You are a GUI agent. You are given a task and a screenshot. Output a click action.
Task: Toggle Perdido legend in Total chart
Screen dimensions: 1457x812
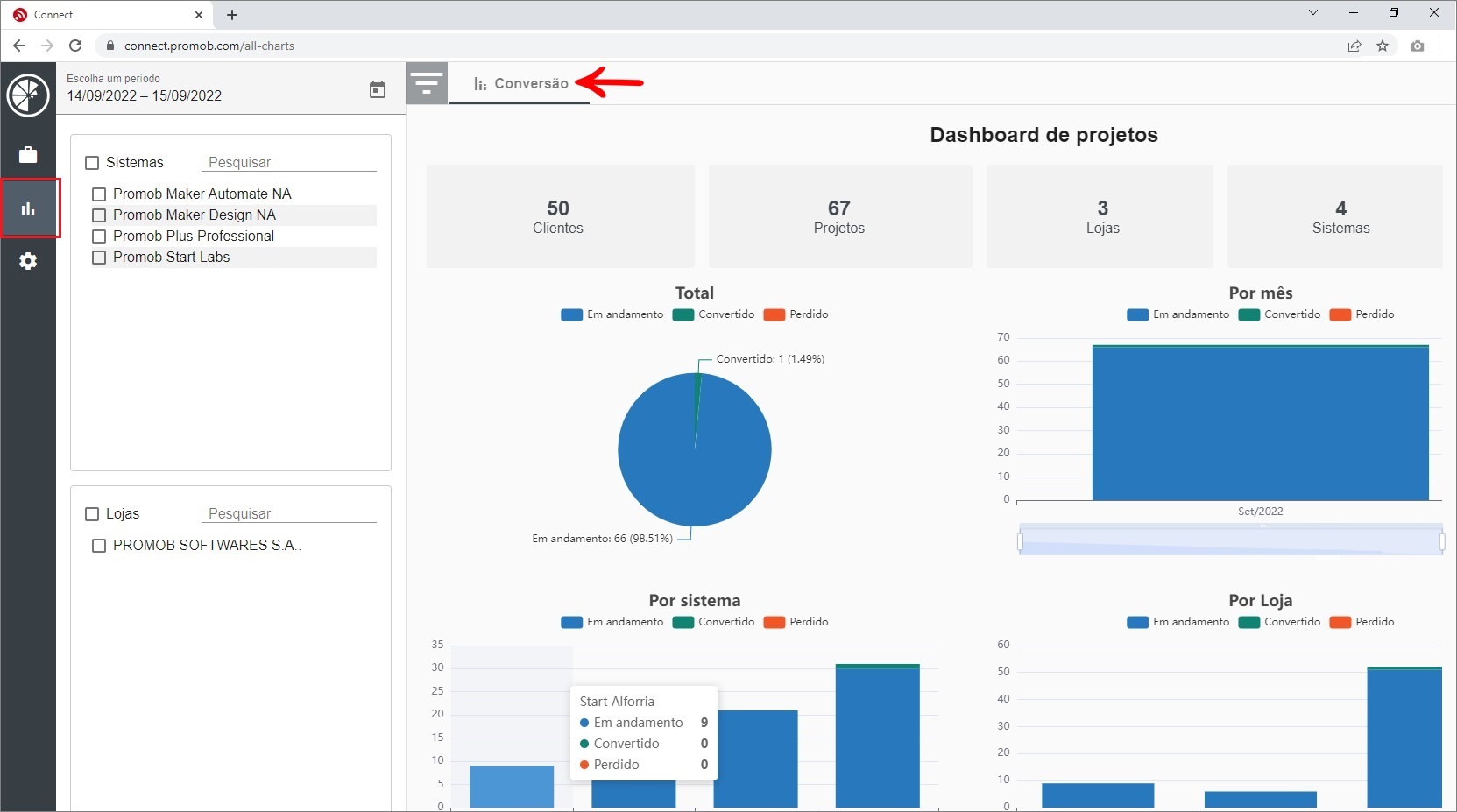tap(796, 314)
